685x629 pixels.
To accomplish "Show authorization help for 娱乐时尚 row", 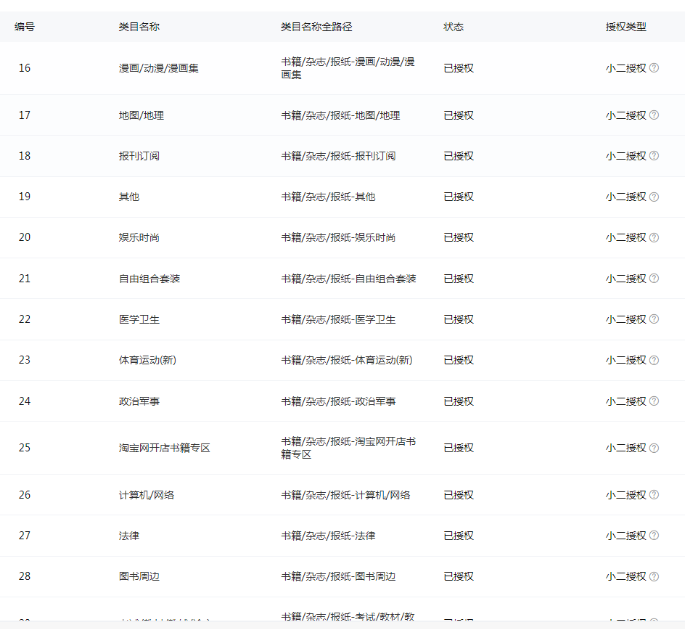I will coord(654,237).
